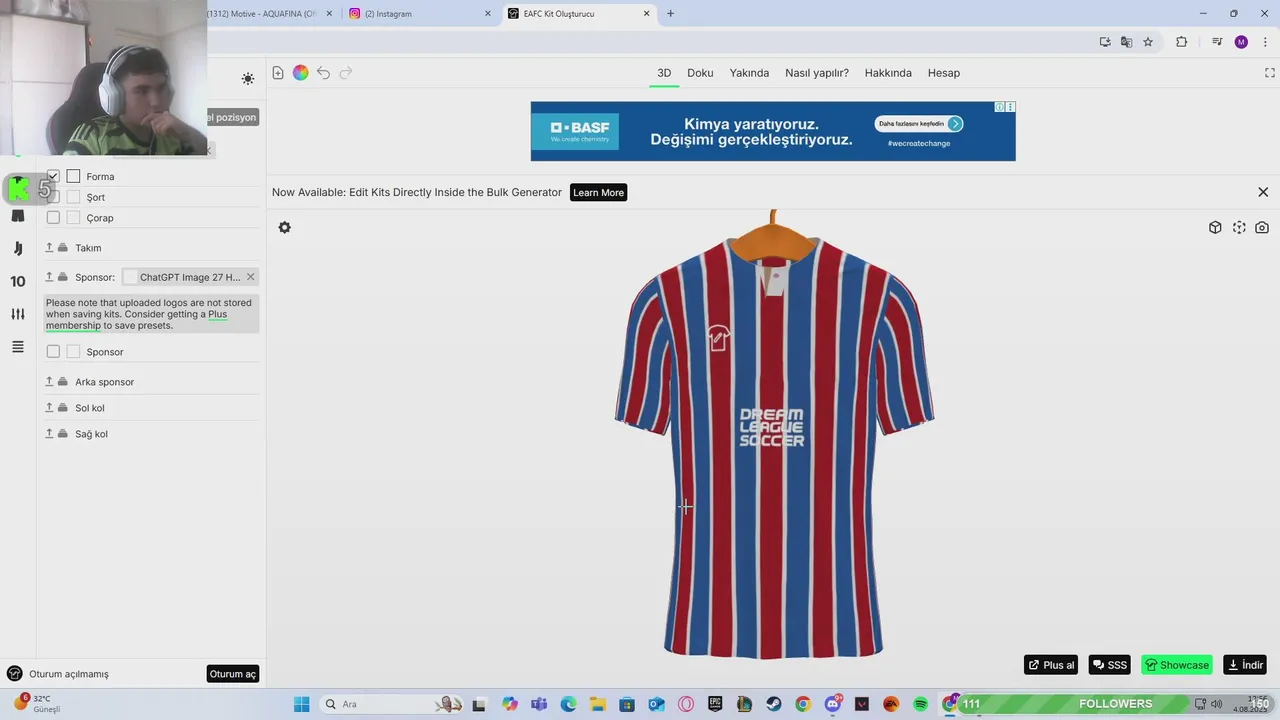Open the color palette wheel icon
This screenshot has width=1280, height=720.
tap(300, 73)
